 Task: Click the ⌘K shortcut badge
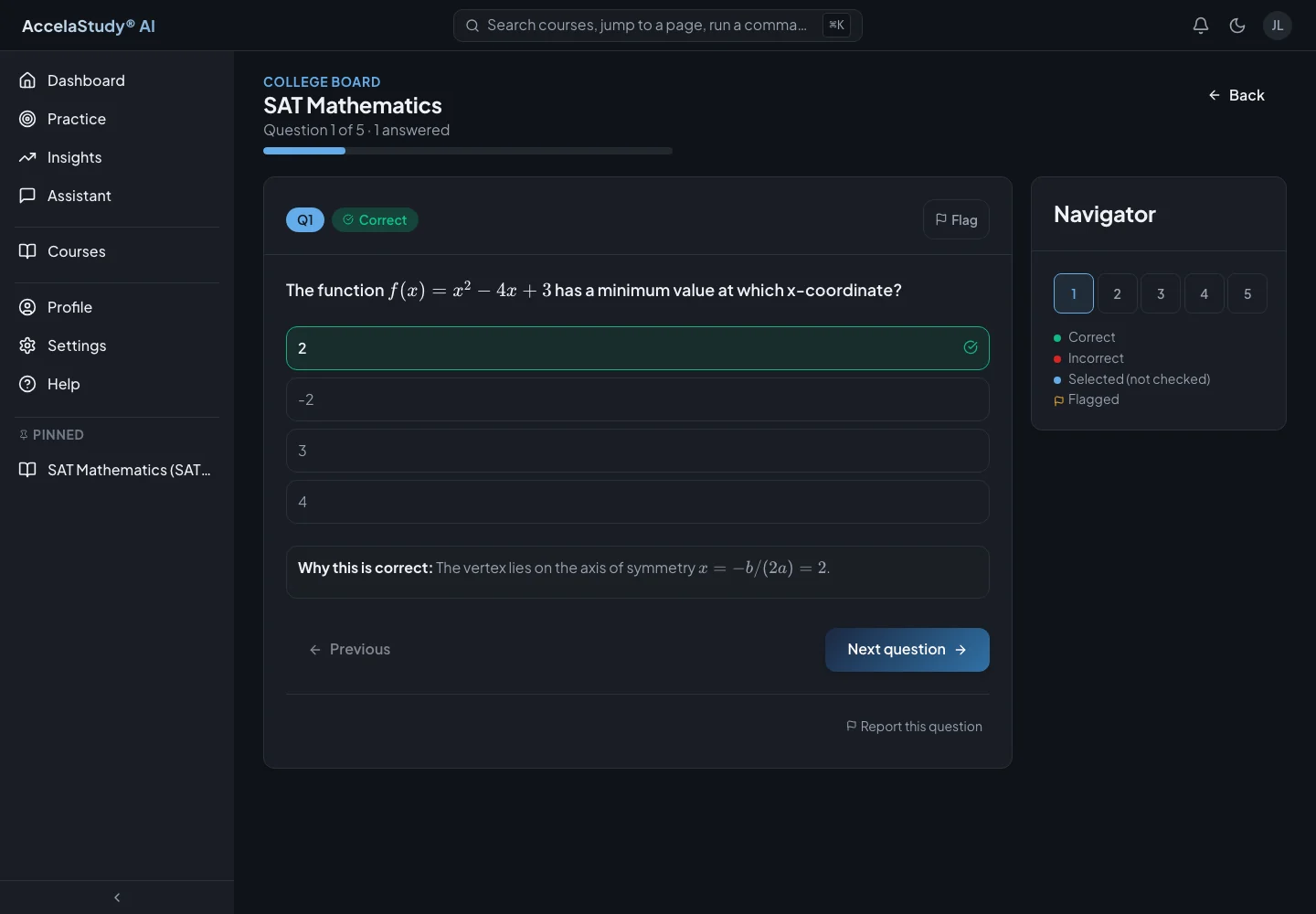click(x=836, y=26)
